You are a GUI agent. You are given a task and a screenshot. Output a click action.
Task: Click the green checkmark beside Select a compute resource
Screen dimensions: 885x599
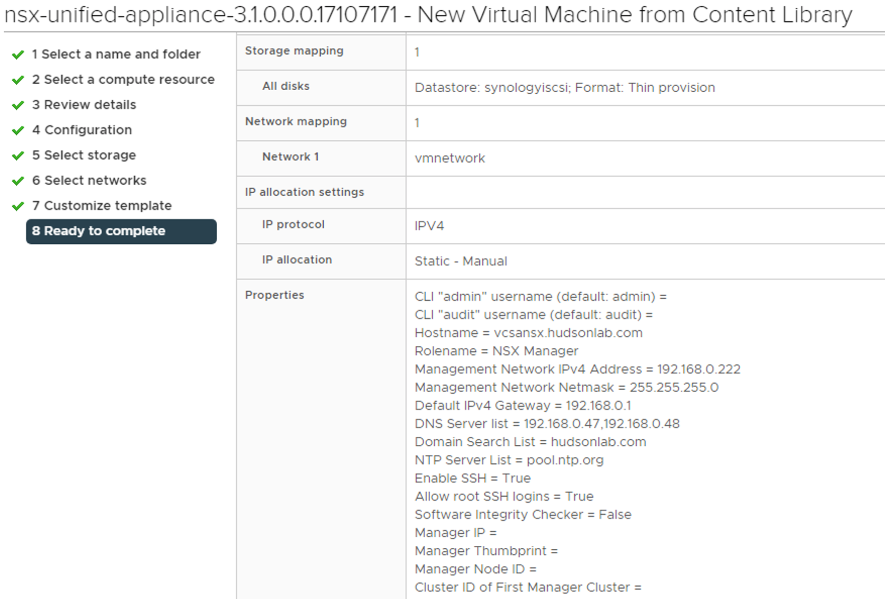click(x=18, y=80)
